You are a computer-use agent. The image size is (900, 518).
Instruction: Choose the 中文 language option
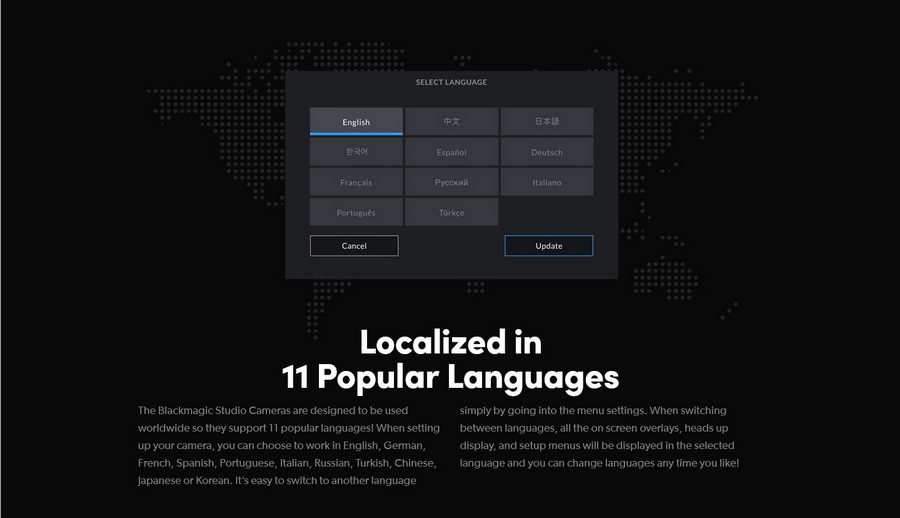[x=451, y=121]
